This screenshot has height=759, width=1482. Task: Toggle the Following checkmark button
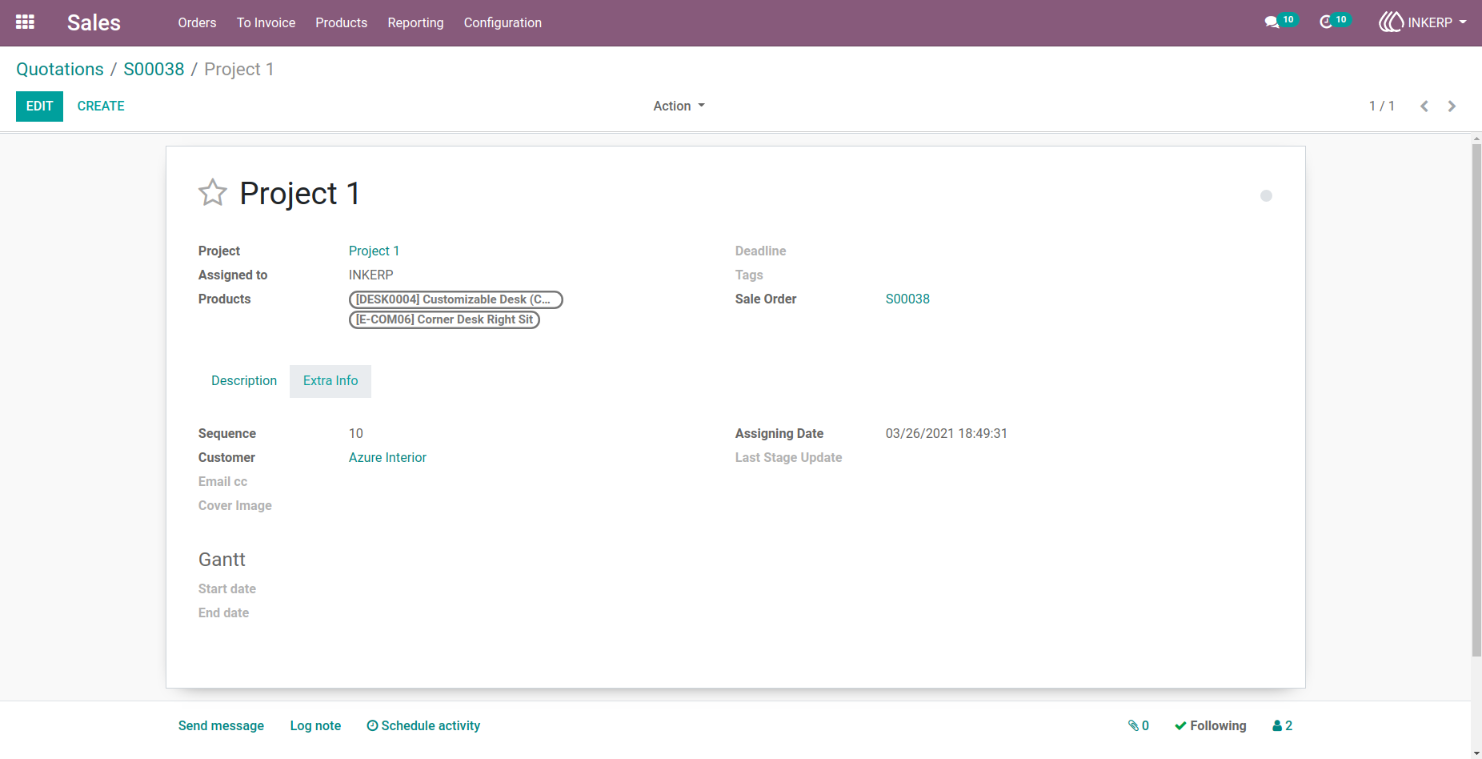[x=1210, y=726]
